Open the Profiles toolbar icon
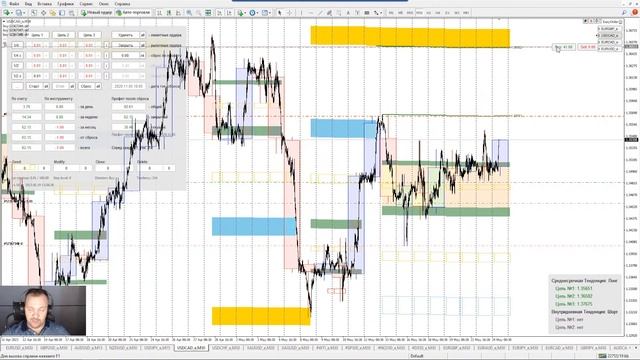 pos(19,13)
